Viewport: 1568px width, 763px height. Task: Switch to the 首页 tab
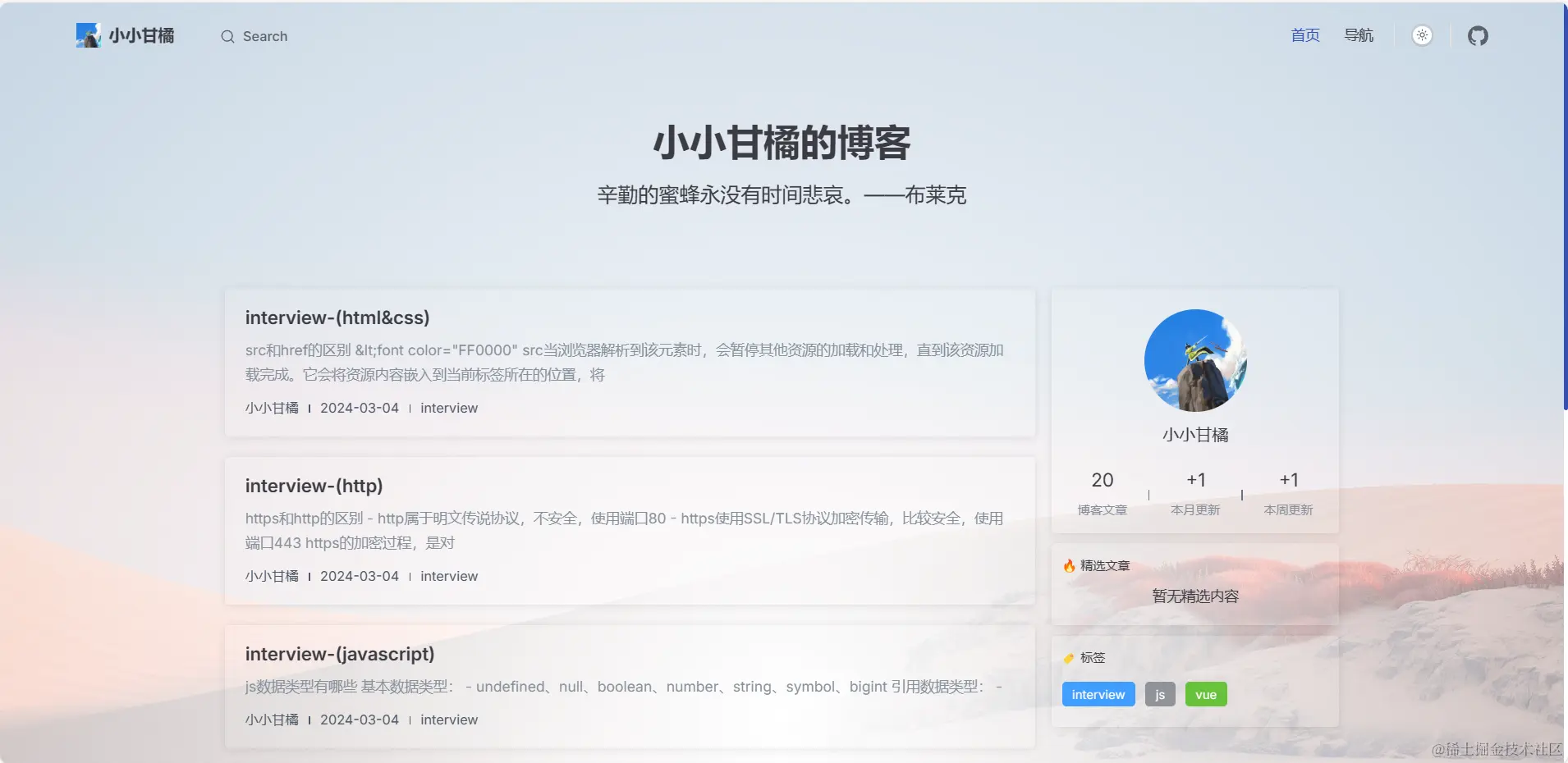1304,34
